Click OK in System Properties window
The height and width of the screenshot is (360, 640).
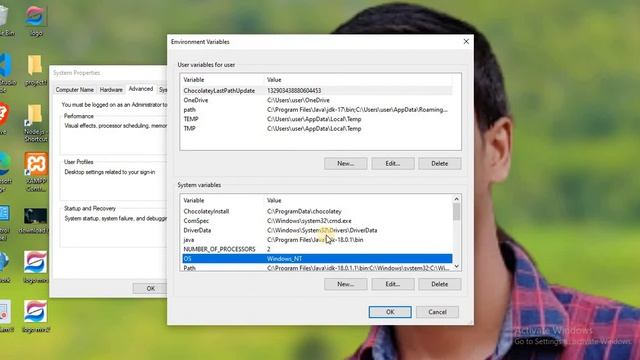pos(150,288)
